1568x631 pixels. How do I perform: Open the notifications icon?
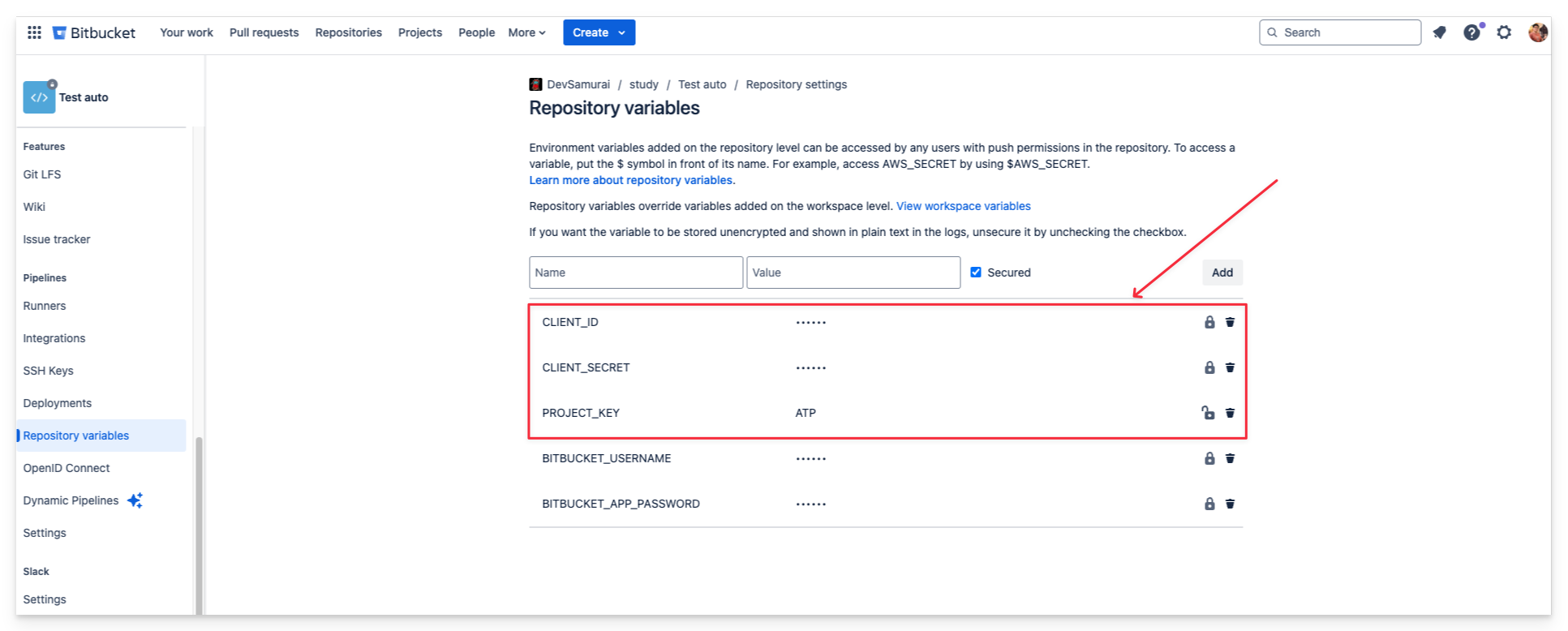(x=1440, y=32)
